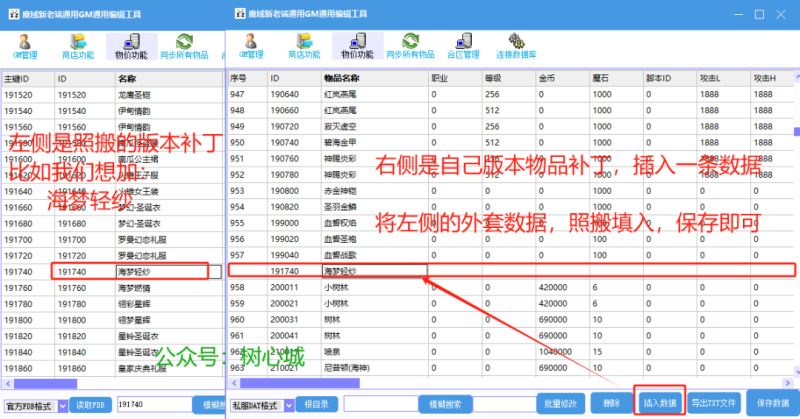Click left window horizontal scrollbar thumb

pyautogui.click(x=45, y=383)
